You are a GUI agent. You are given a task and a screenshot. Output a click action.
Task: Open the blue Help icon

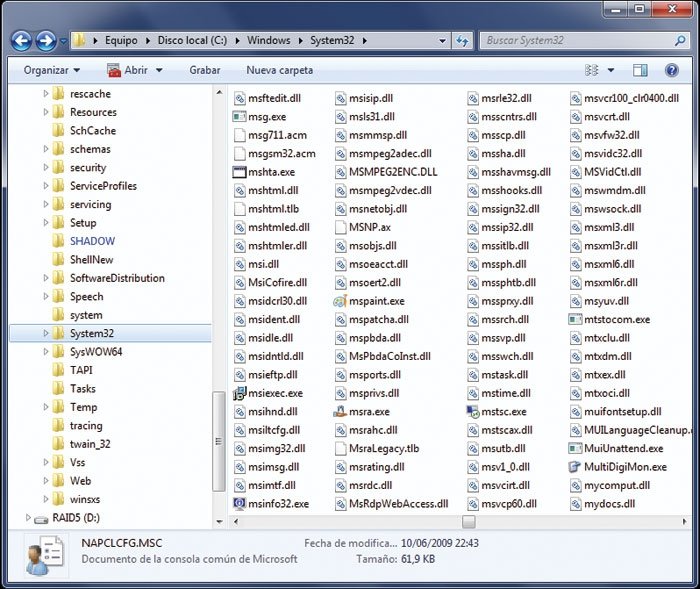pyautogui.click(x=671, y=70)
